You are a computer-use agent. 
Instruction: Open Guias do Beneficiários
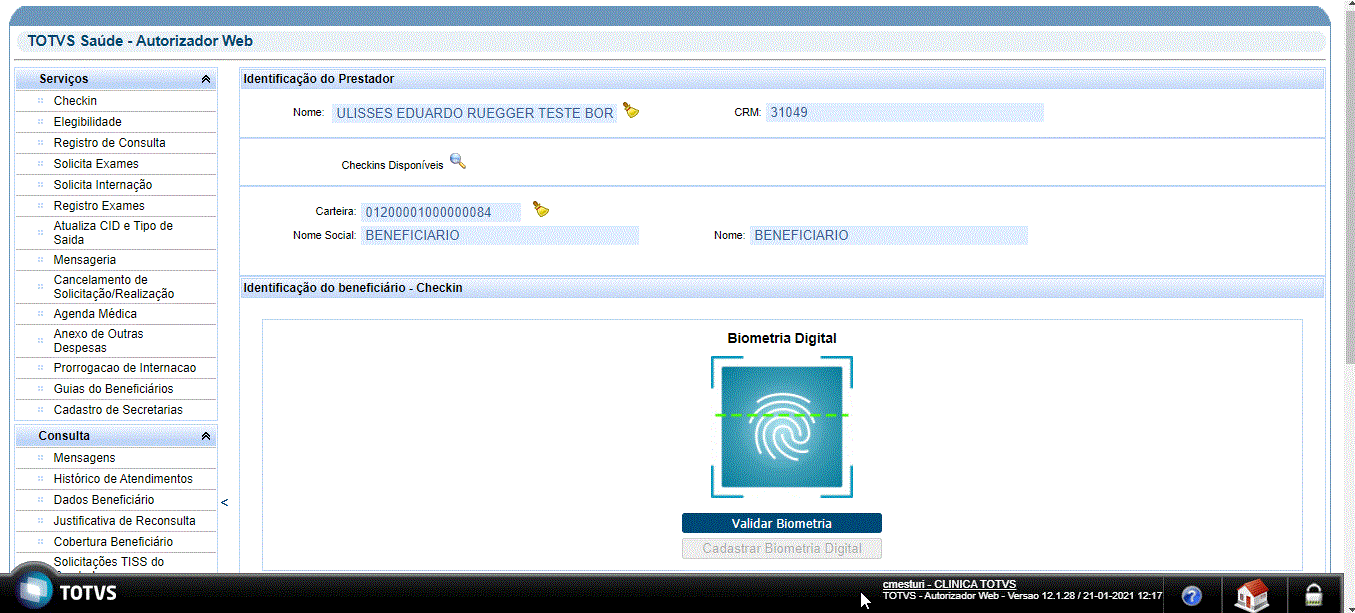[113, 389]
